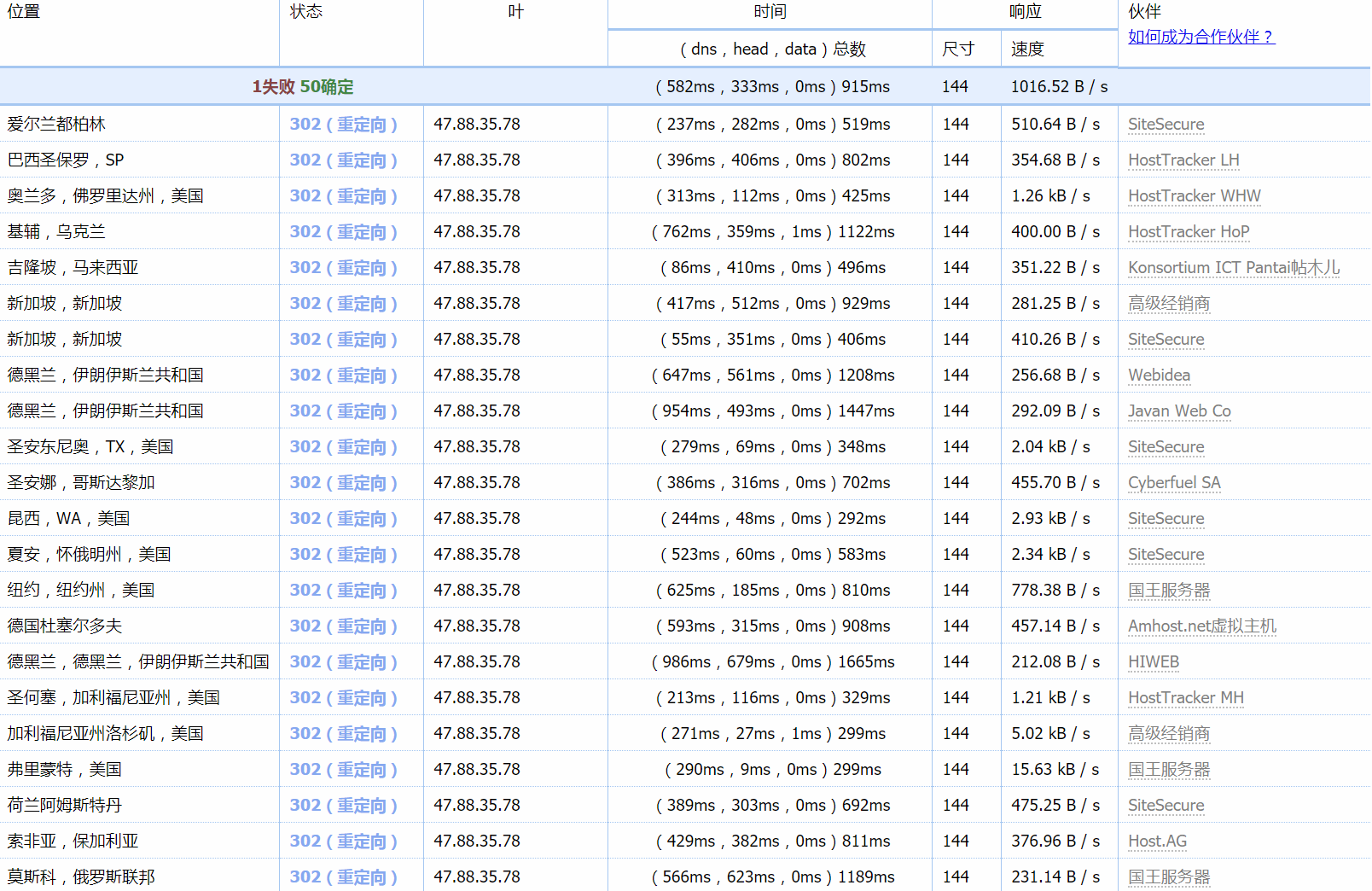The height and width of the screenshot is (891, 1372).
Task: Open the Host.AG partner link
Action: coord(1157,841)
